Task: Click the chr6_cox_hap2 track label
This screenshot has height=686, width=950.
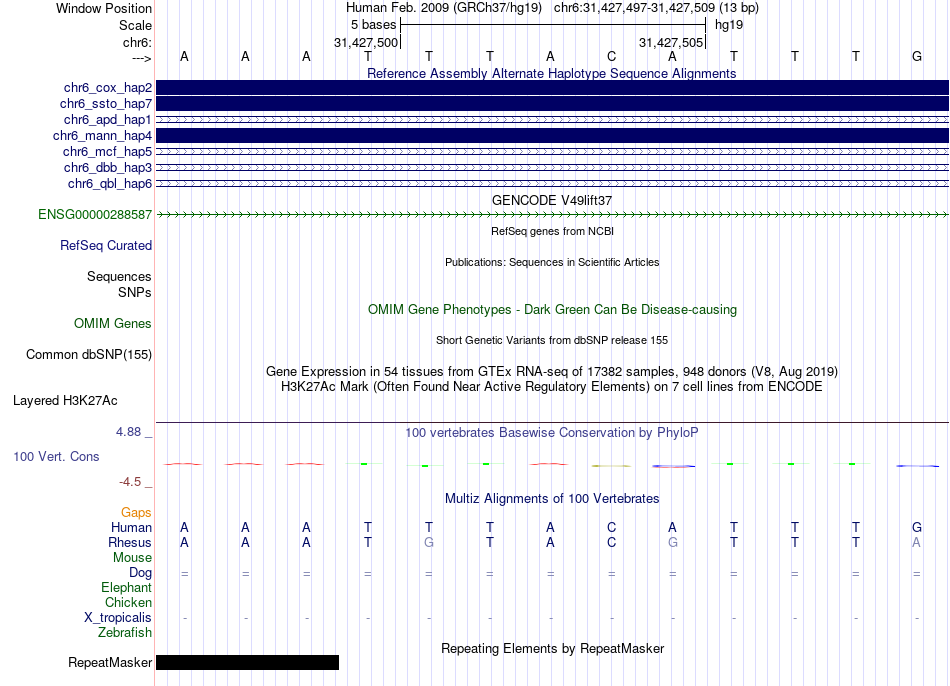Action: pyautogui.click(x=108, y=88)
